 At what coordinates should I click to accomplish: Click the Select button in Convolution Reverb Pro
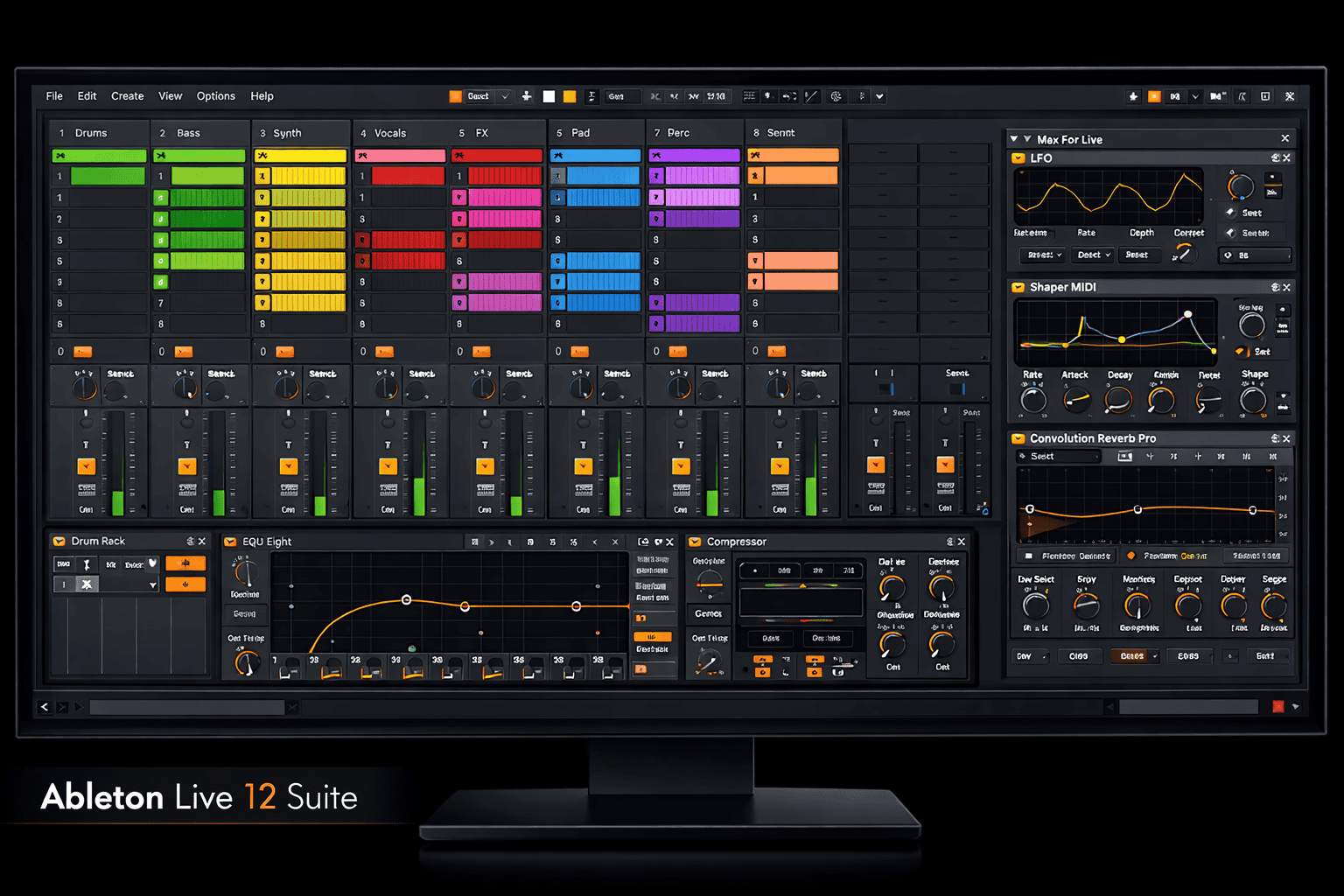pyautogui.click(x=1057, y=456)
